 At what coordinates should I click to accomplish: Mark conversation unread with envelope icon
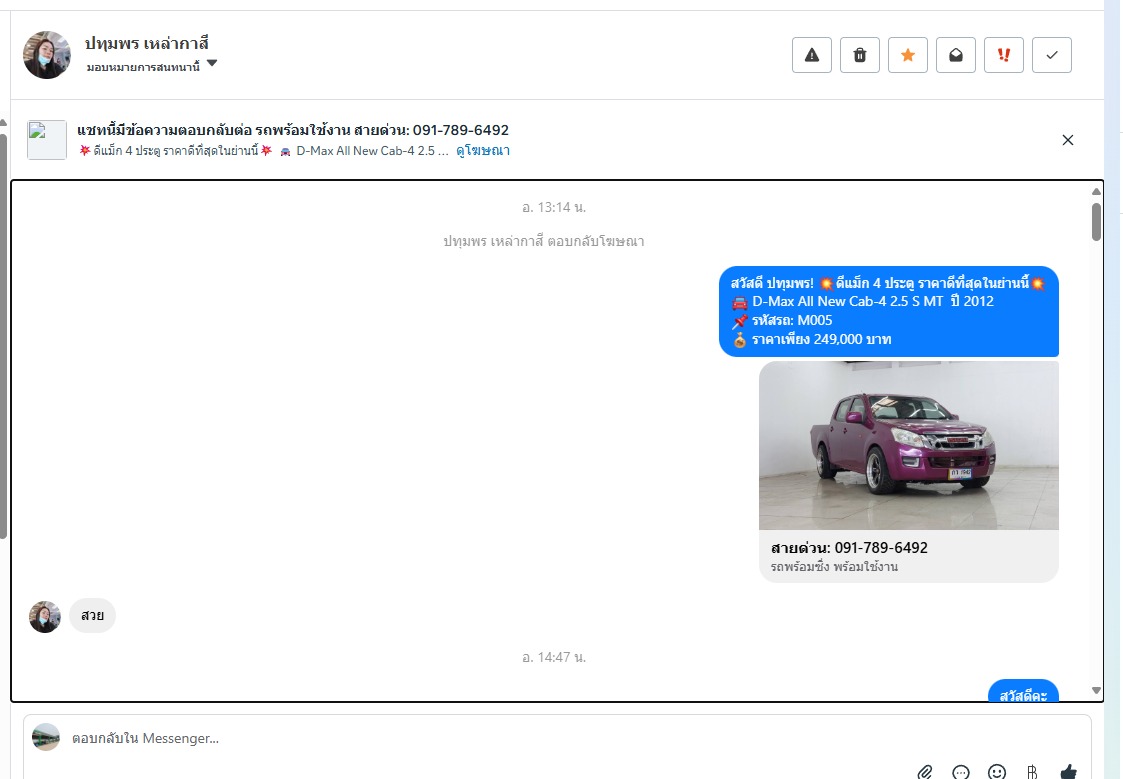[955, 55]
